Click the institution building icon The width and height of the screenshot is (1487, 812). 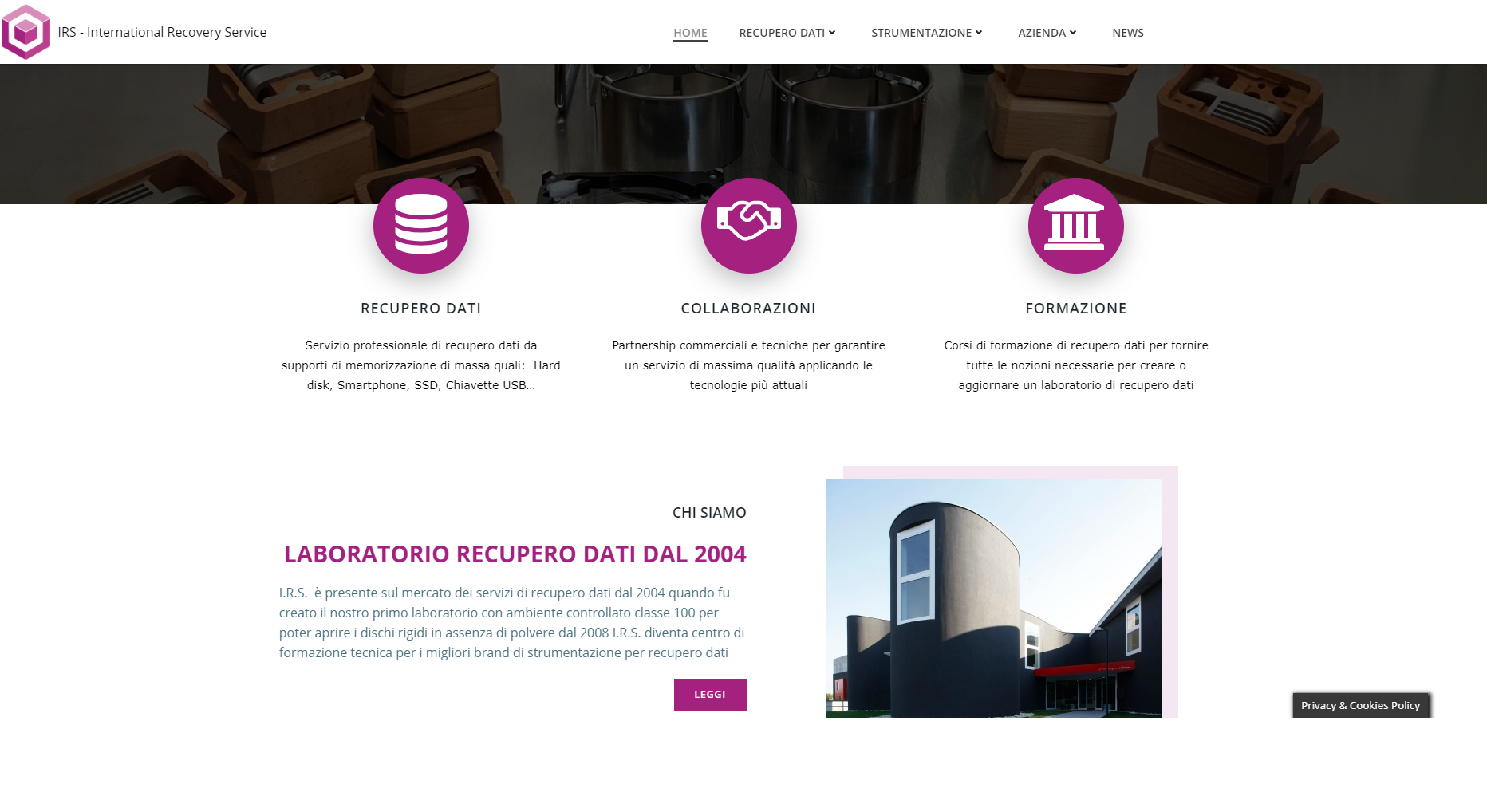tap(1075, 226)
